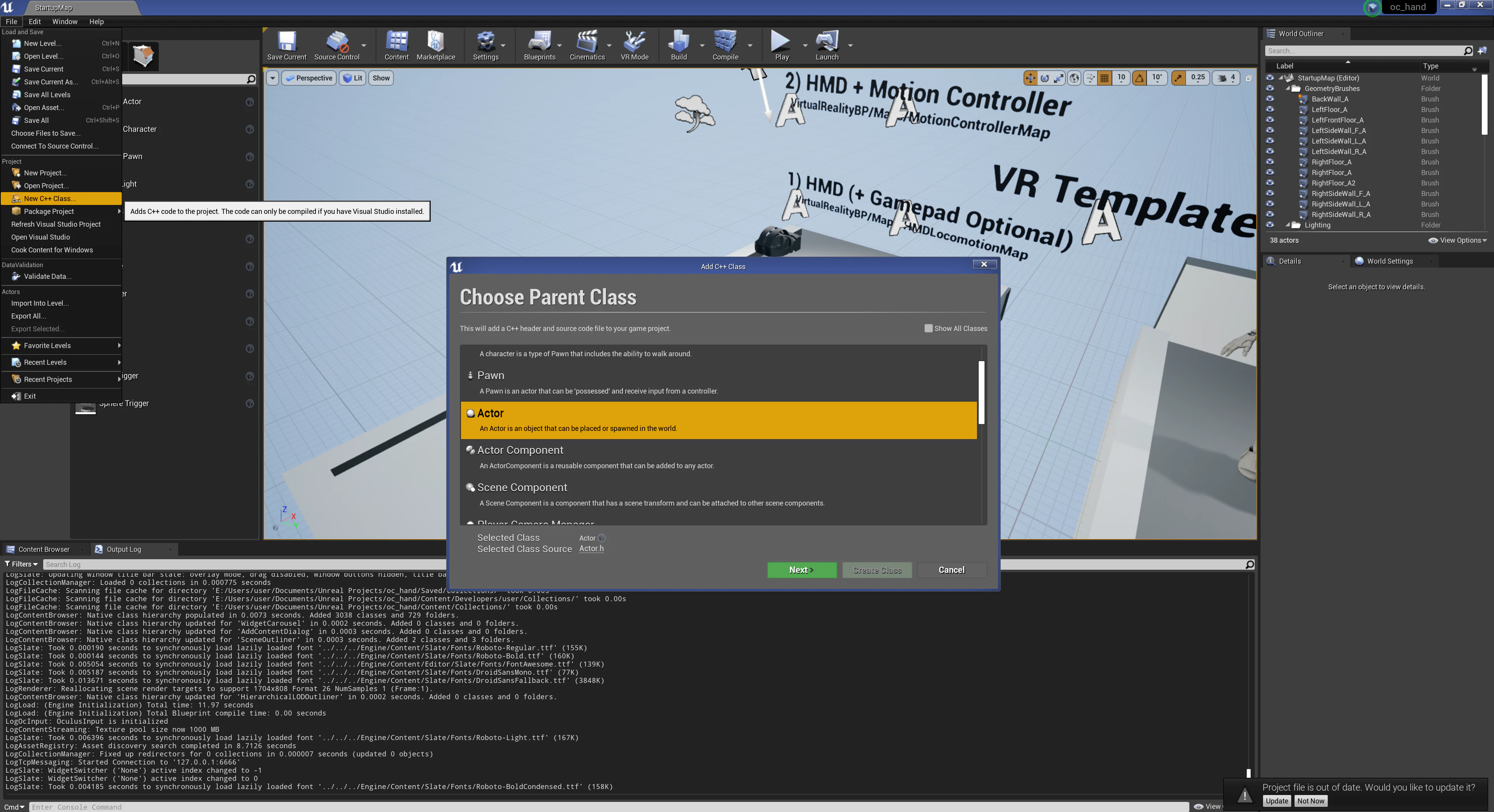
Task: Open the Edit menu
Action: 35,21
